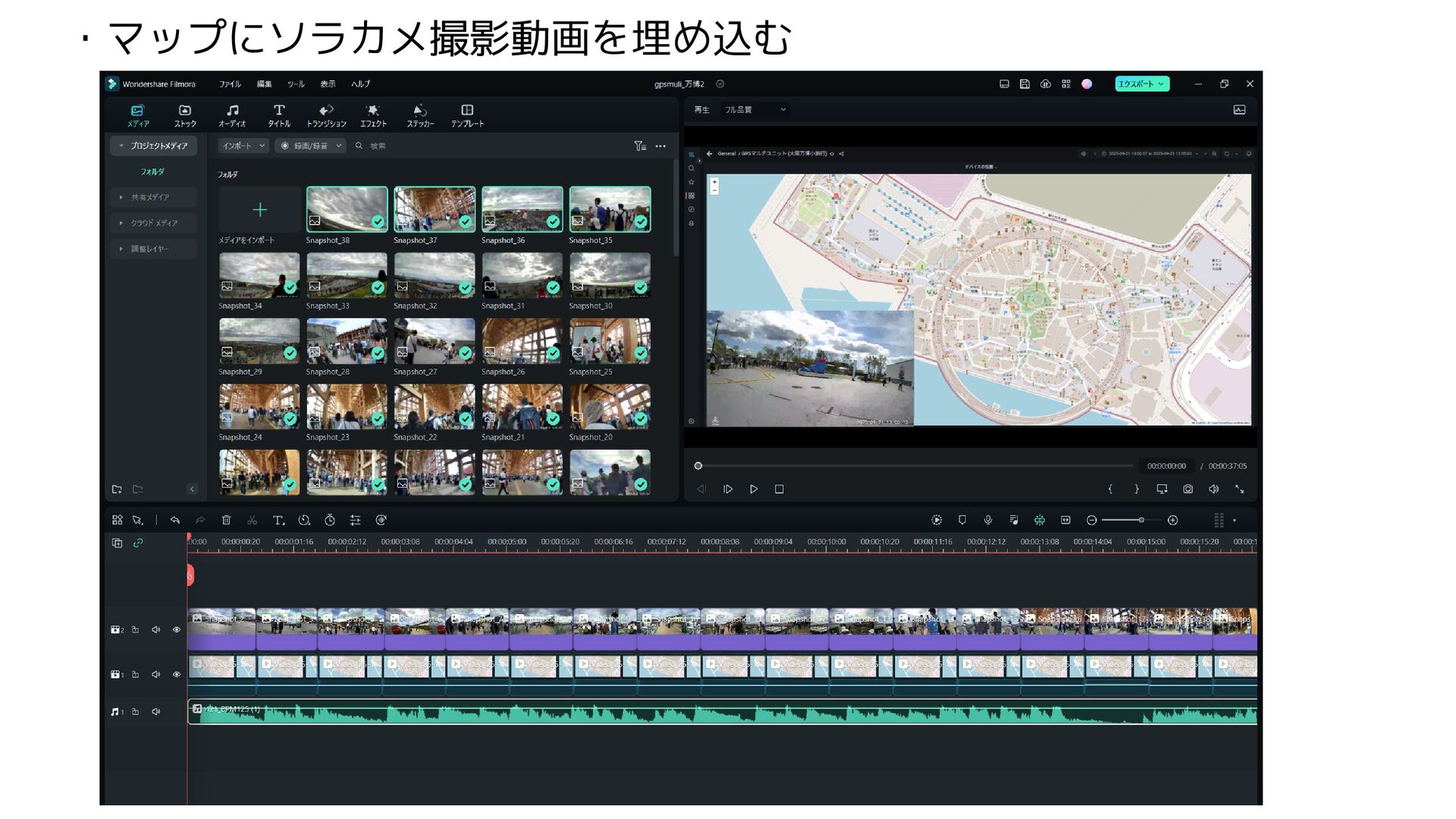The width and height of the screenshot is (1456, 819).
Task: Lock video track 1 with lock icon
Action: pos(136,674)
